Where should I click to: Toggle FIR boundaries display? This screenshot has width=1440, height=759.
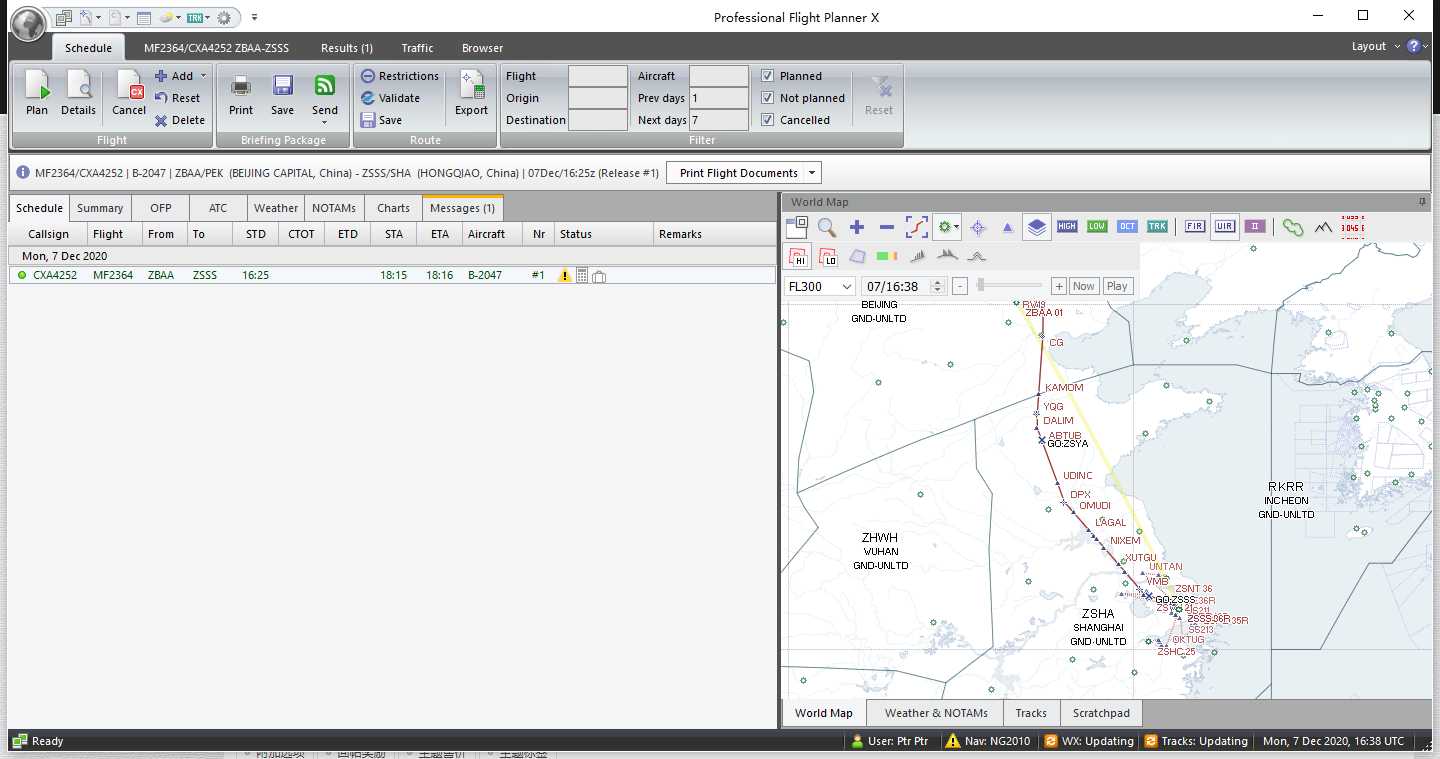(1194, 227)
